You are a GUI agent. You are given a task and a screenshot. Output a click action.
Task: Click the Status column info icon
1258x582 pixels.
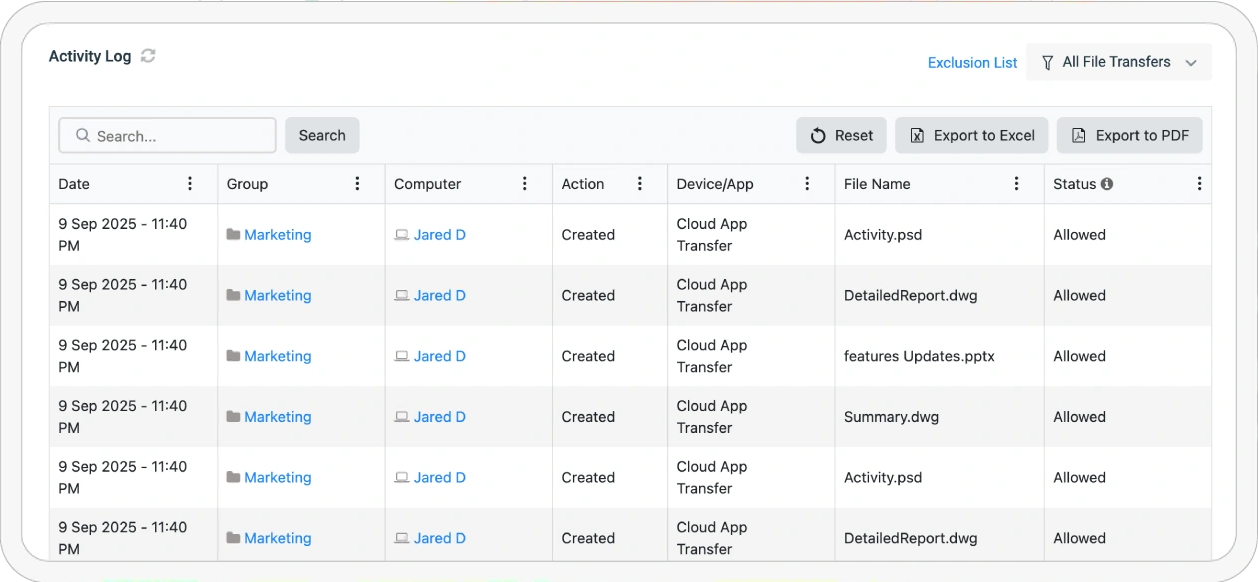click(1107, 184)
